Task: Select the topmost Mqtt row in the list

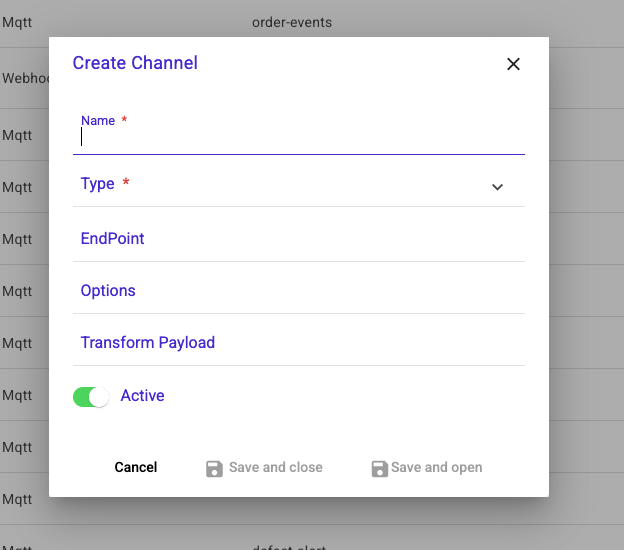Action: (x=17, y=22)
